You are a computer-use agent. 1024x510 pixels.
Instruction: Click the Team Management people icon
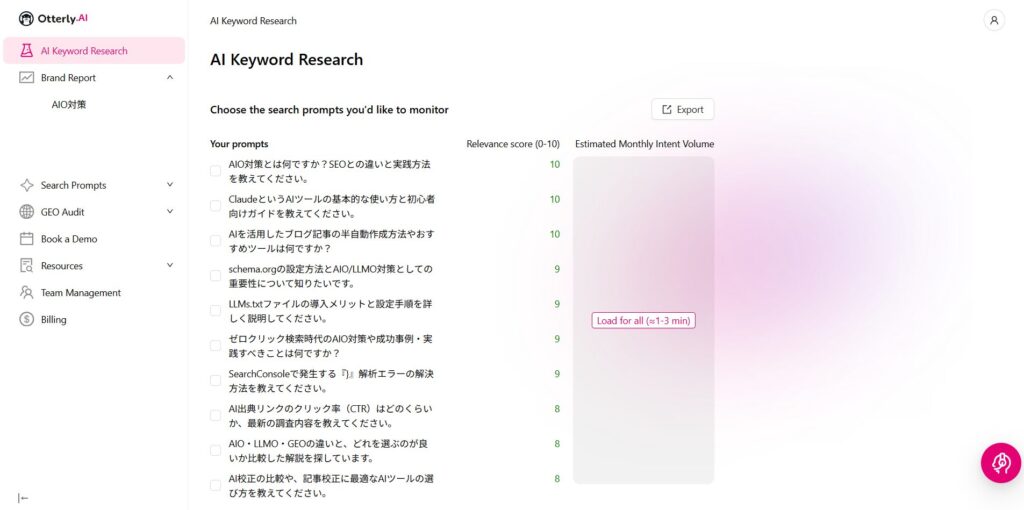pyautogui.click(x=26, y=293)
